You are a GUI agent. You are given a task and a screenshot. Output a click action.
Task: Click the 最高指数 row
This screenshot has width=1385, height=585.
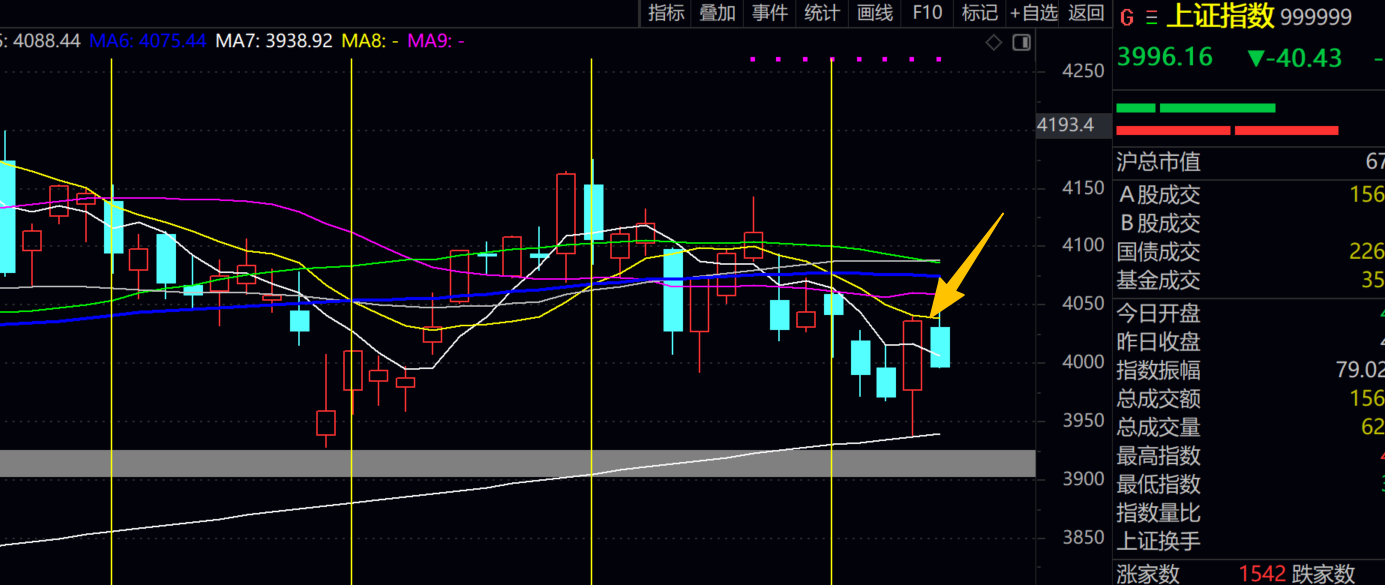coord(1249,457)
